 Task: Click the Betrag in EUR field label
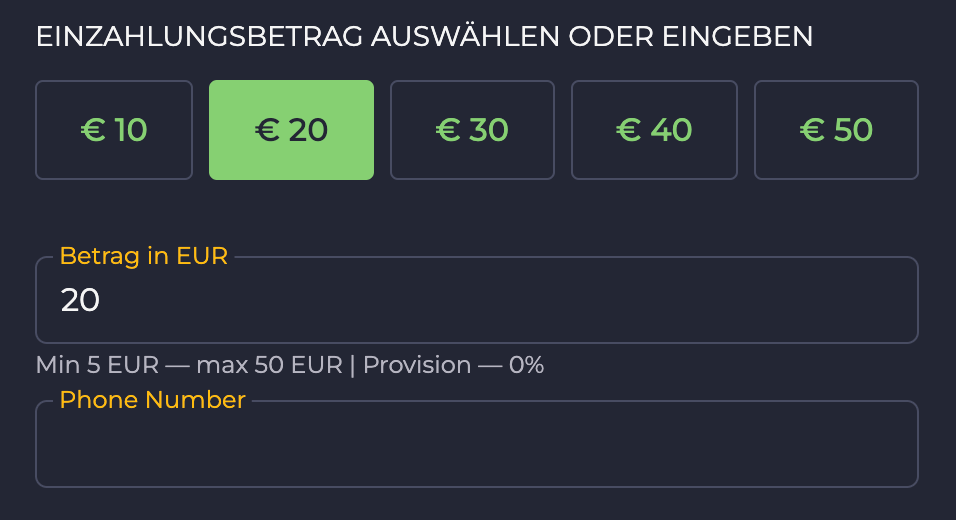pos(144,256)
